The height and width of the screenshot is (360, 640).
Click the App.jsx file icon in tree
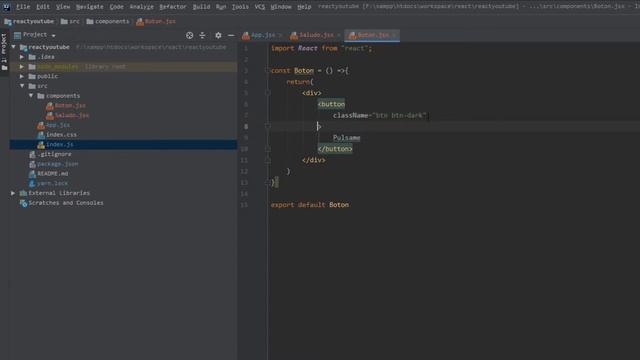coord(40,125)
